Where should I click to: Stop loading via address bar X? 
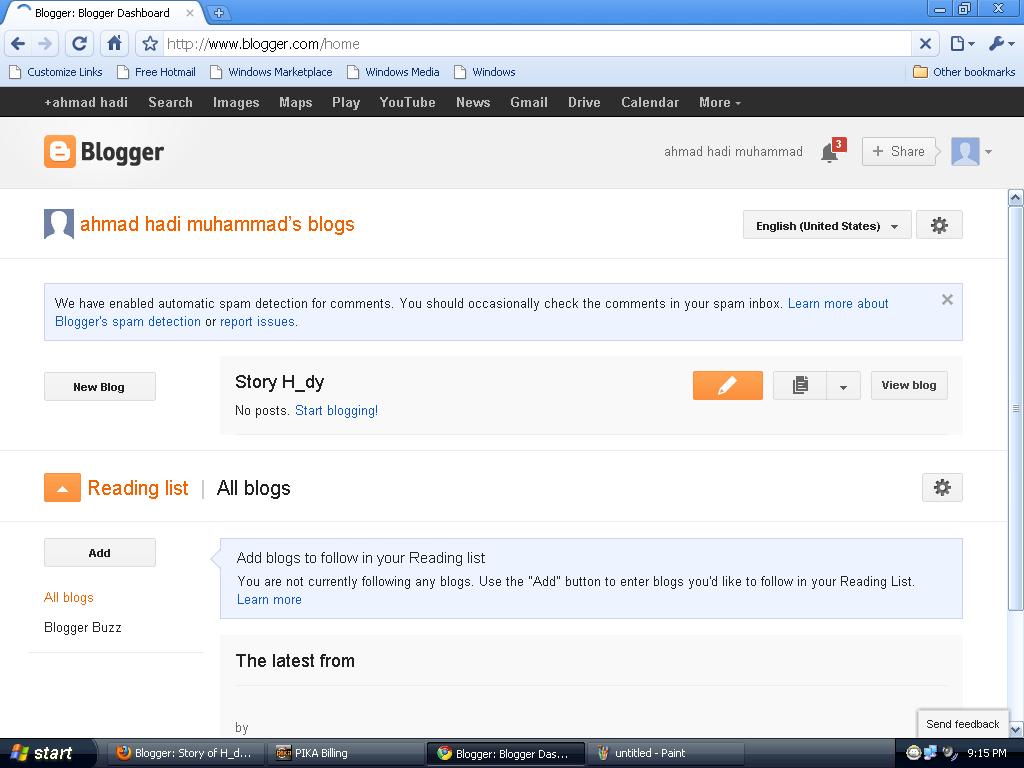(x=925, y=44)
